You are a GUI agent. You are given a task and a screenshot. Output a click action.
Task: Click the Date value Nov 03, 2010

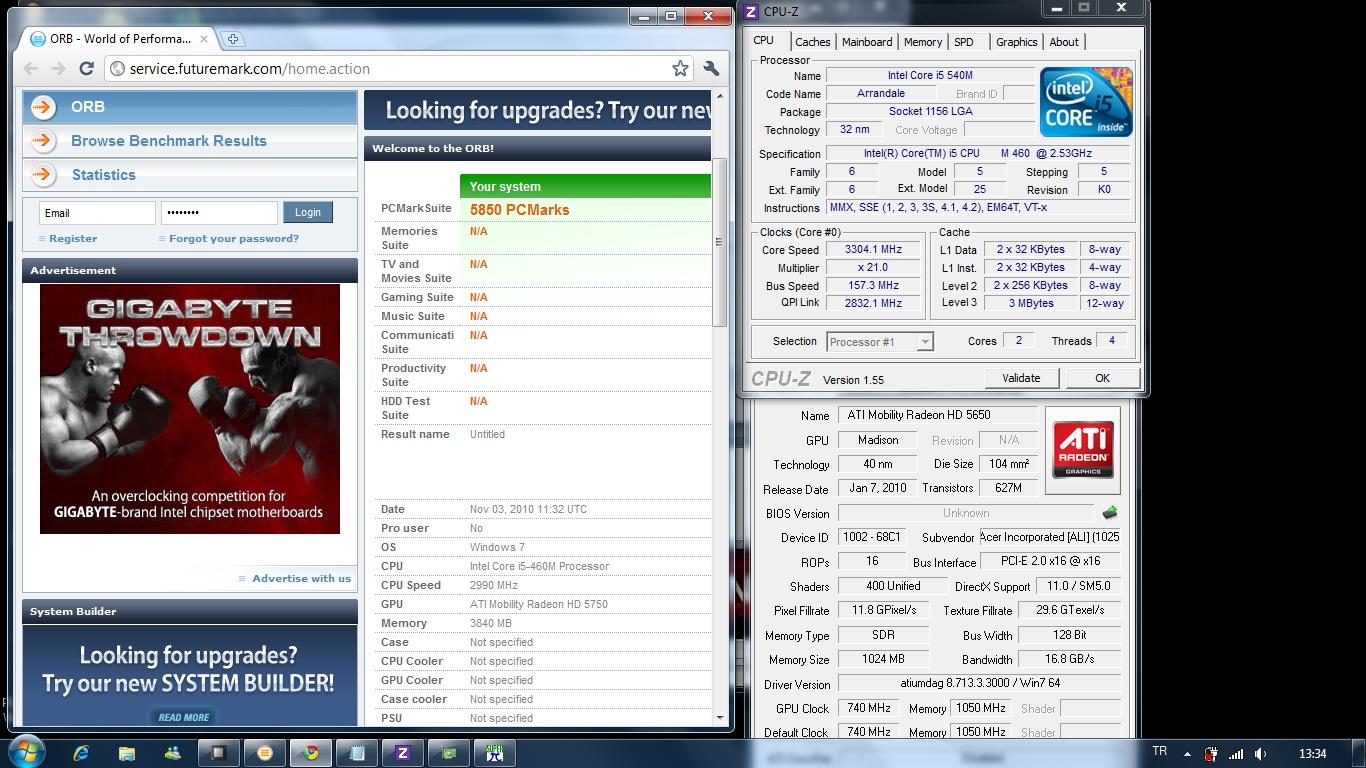(528, 509)
